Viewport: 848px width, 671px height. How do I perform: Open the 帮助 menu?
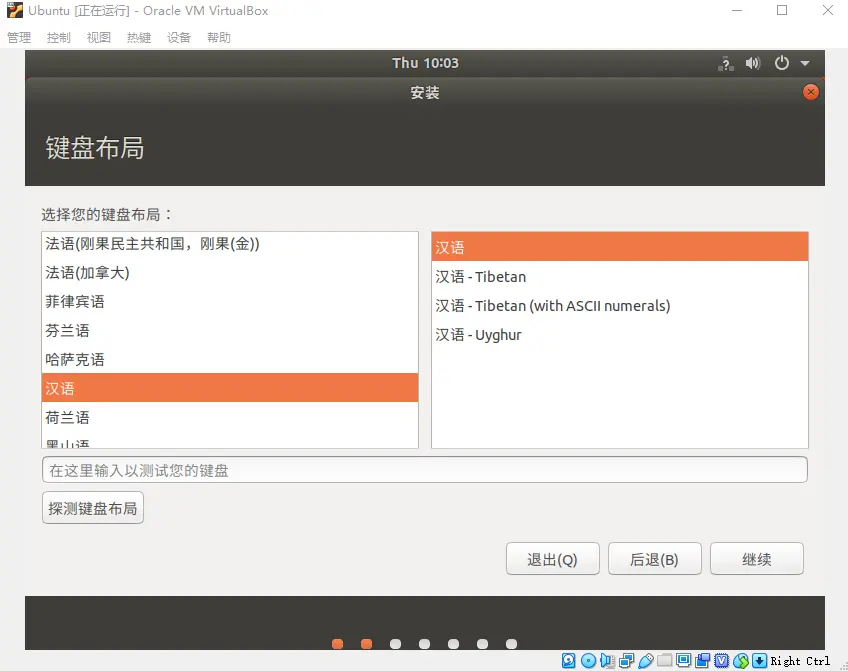coord(218,37)
